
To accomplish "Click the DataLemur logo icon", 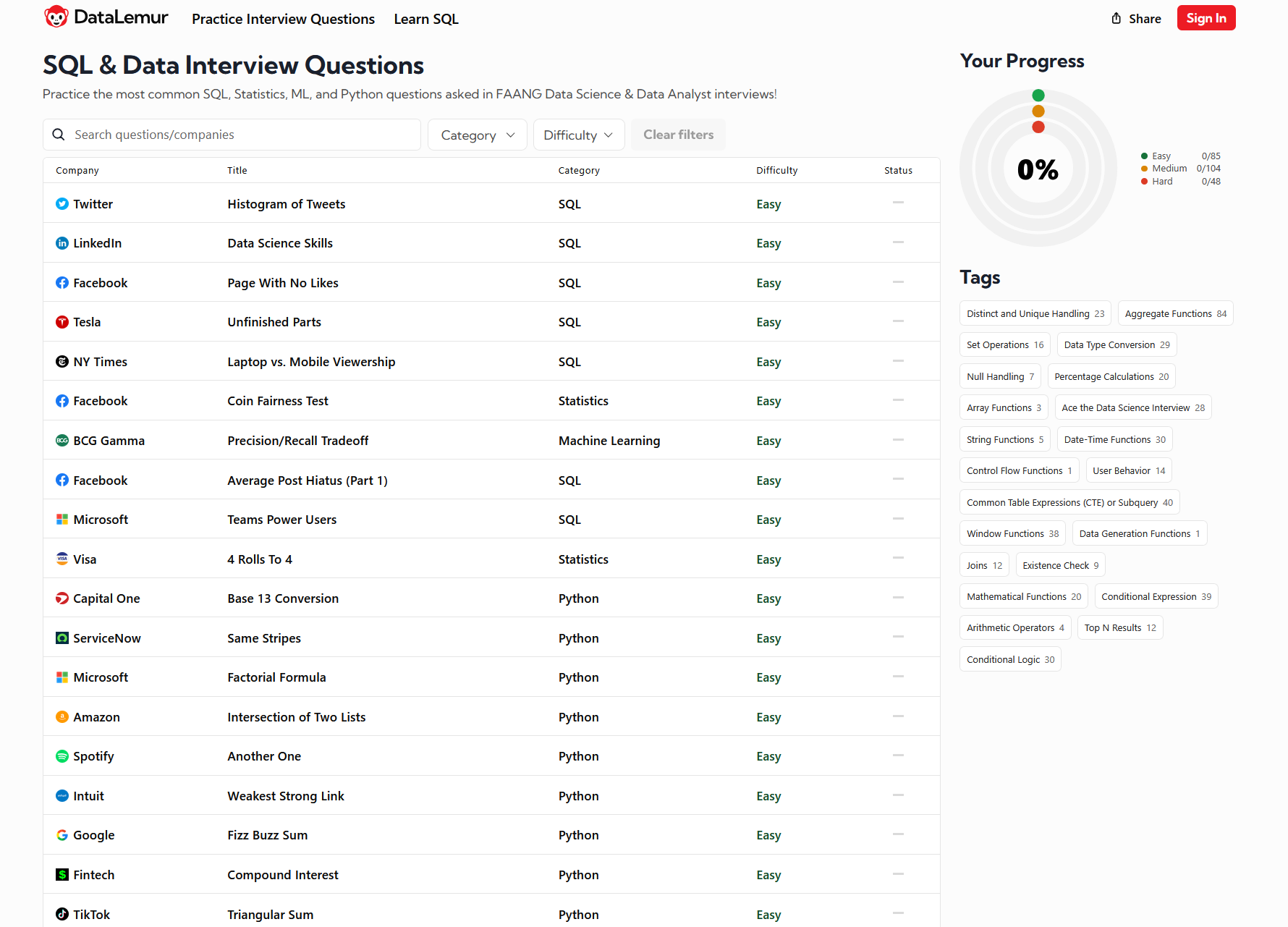I will [x=56, y=17].
